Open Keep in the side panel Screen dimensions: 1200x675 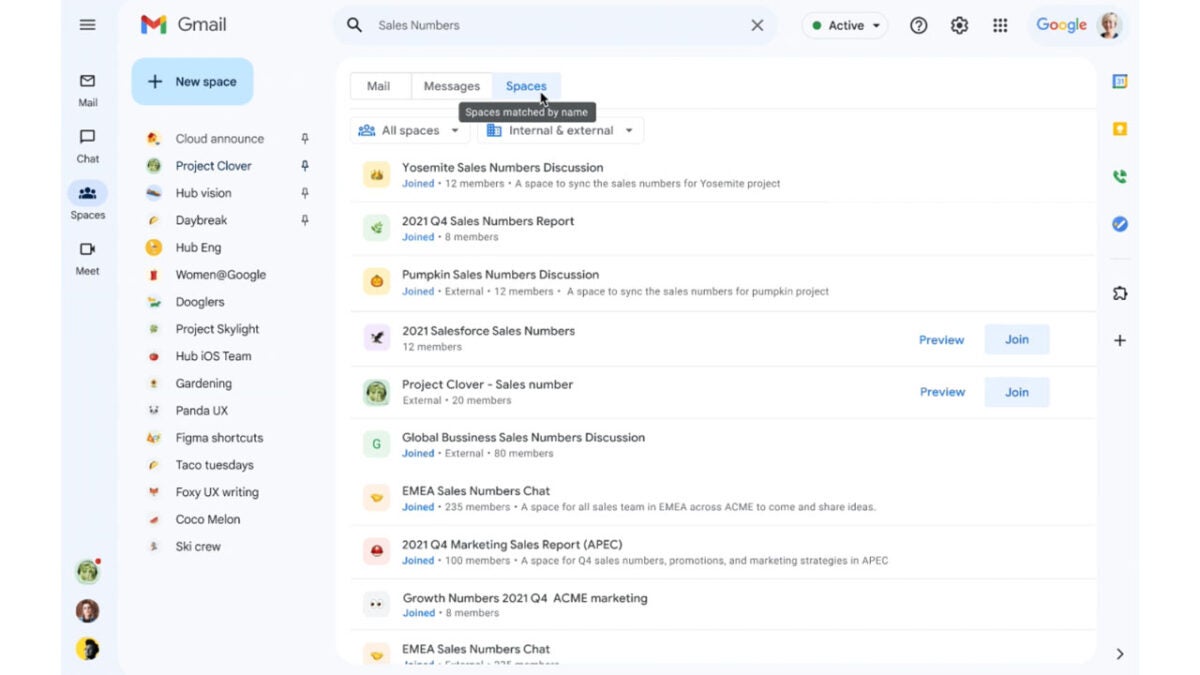coord(1120,129)
